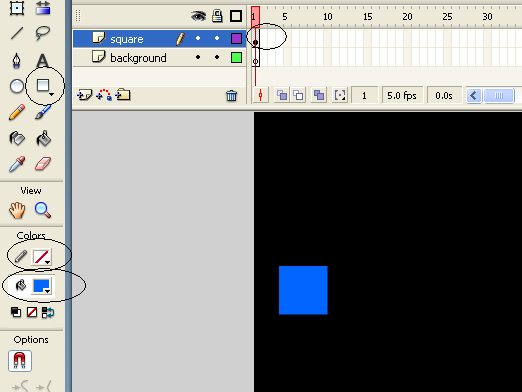Select the Line tool
This screenshot has height=392, width=522.
coord(17,33)
